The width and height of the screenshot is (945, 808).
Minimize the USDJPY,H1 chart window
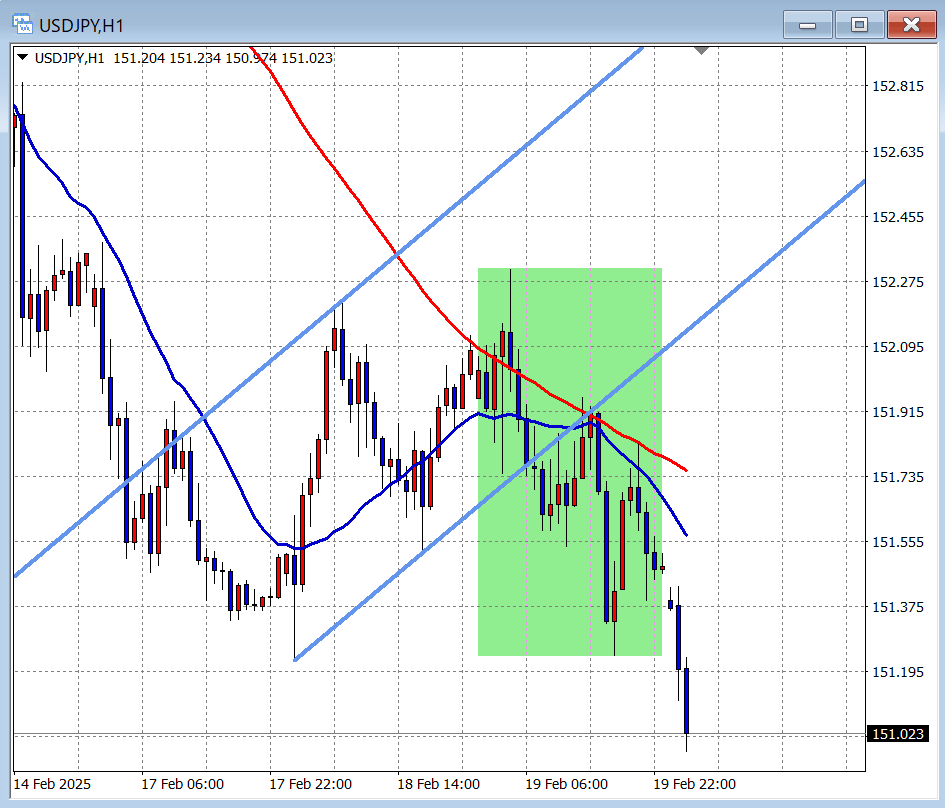tap(807, 25)
